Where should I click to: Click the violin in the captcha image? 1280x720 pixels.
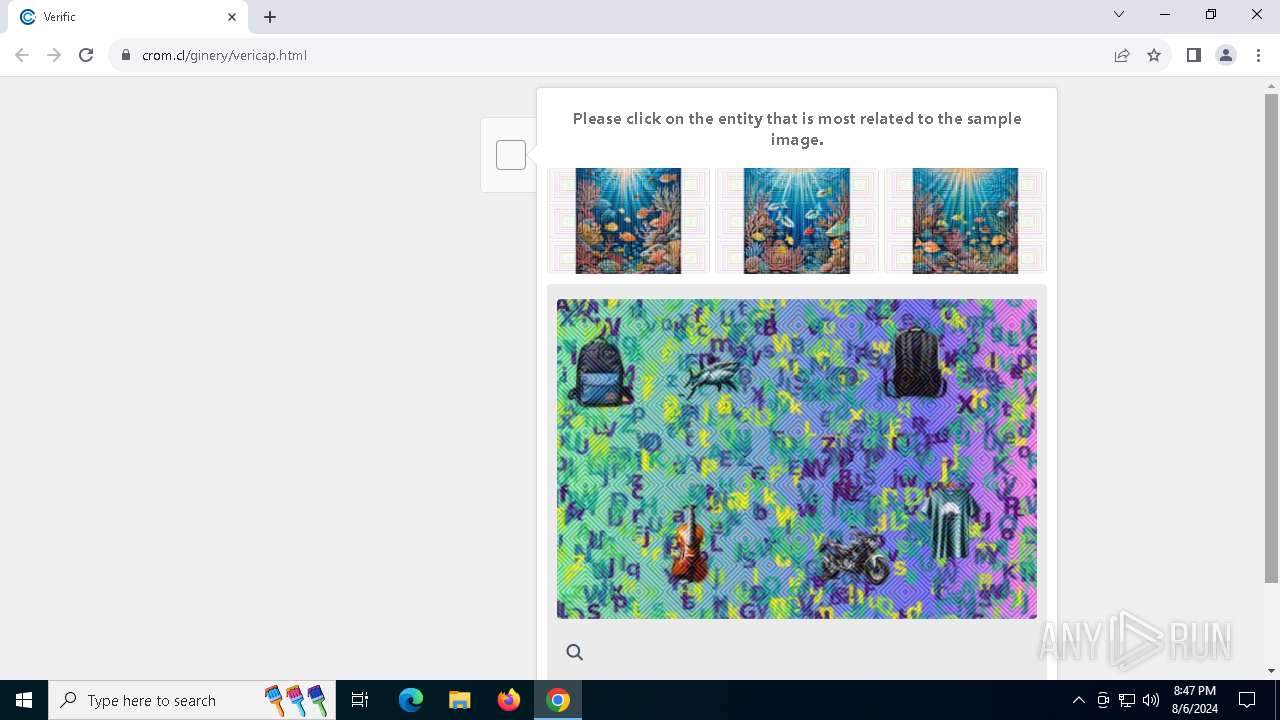[x=688, y=544]
